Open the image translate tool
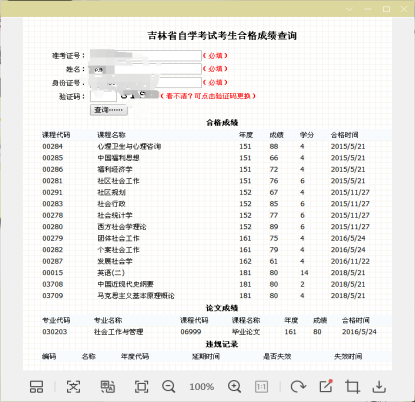The image size is (415, 402). click(x=108, y=387)
